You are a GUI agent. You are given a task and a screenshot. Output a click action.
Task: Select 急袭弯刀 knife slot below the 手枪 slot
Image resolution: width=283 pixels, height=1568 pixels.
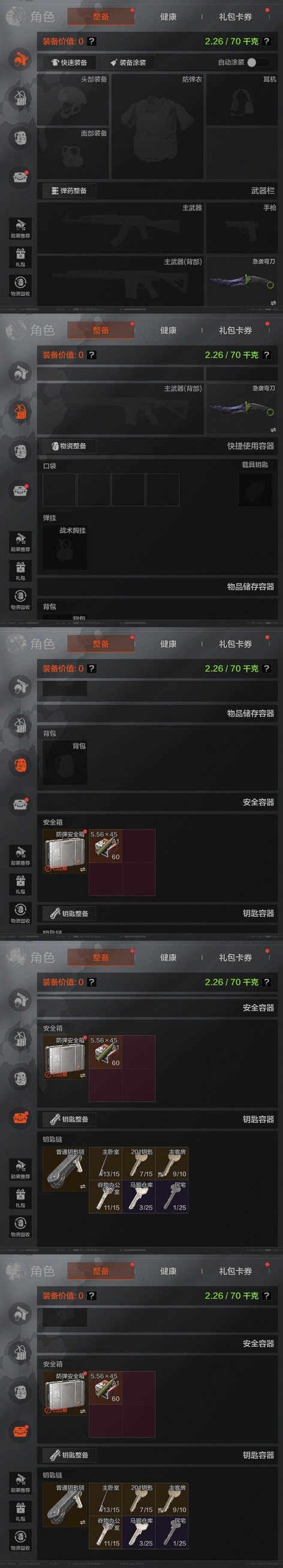click(x=242, y=281)
